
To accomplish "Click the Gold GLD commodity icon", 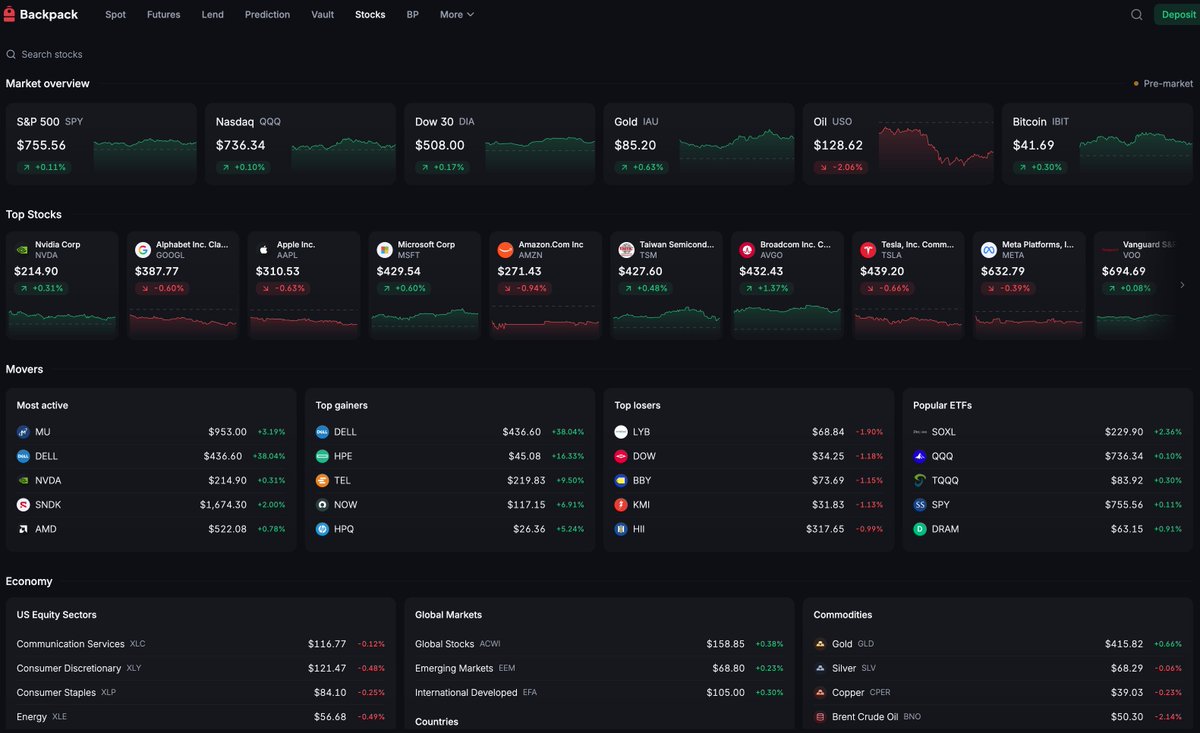I will [x=820, y=644].
